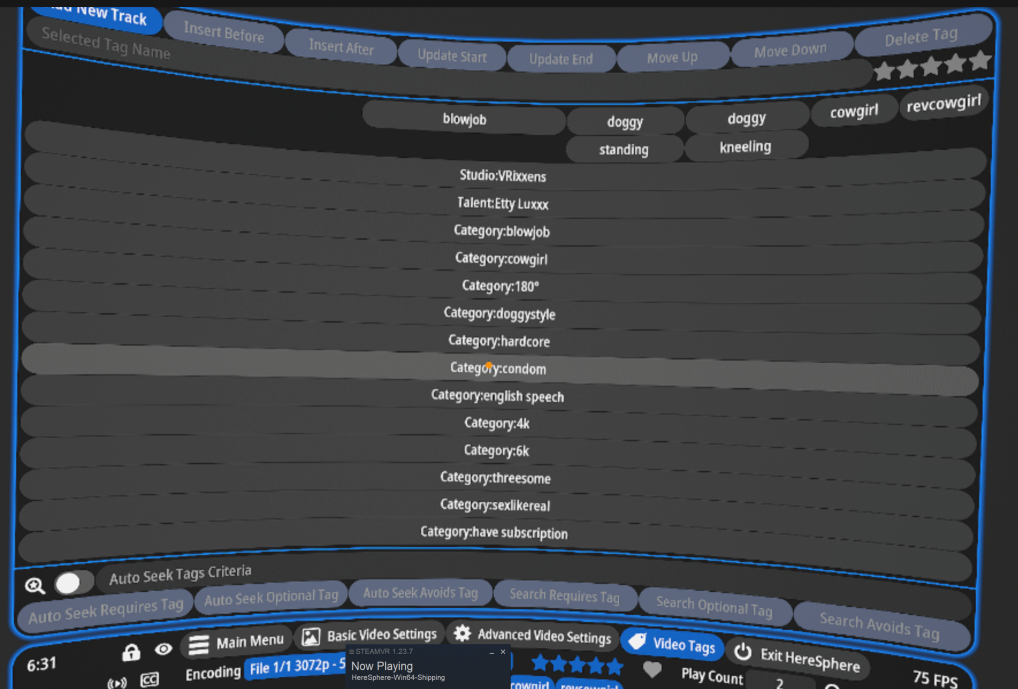Click Auto Seek Requires Tag
Viewport: 1018px width, 689px height.
pyautogui.click(x=106, y=610)
